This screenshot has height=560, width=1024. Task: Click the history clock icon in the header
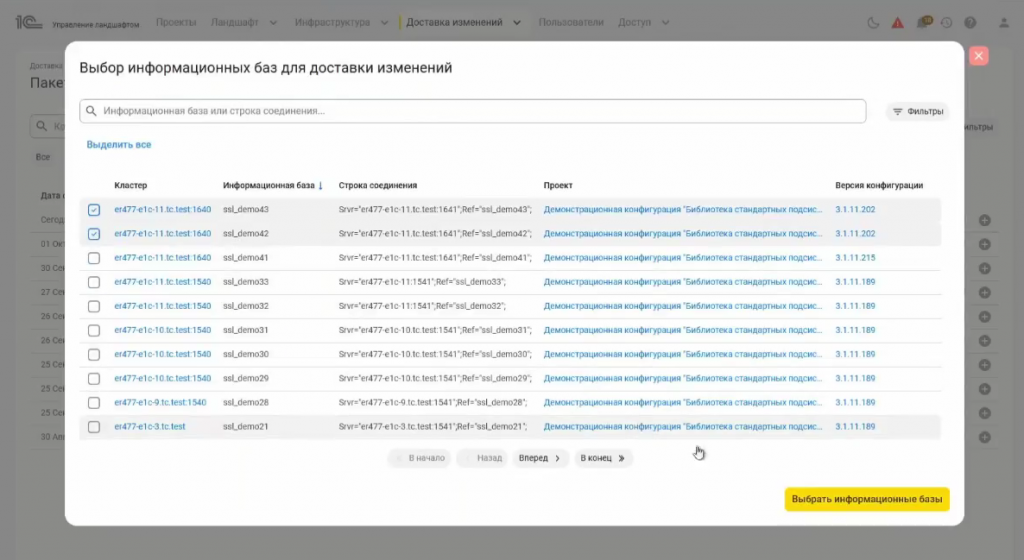click(x=946, y=22)
